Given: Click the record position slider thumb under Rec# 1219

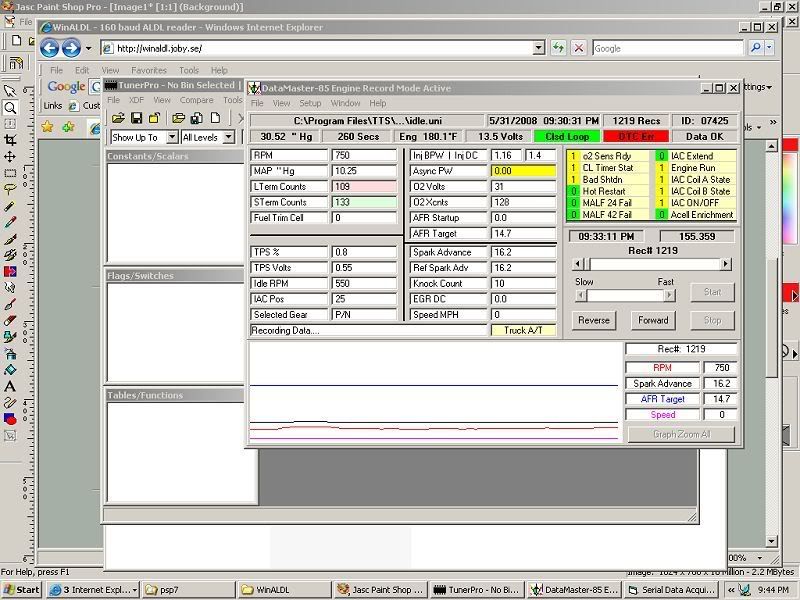Looking at the screenshot, I should [x=587, y=264].
